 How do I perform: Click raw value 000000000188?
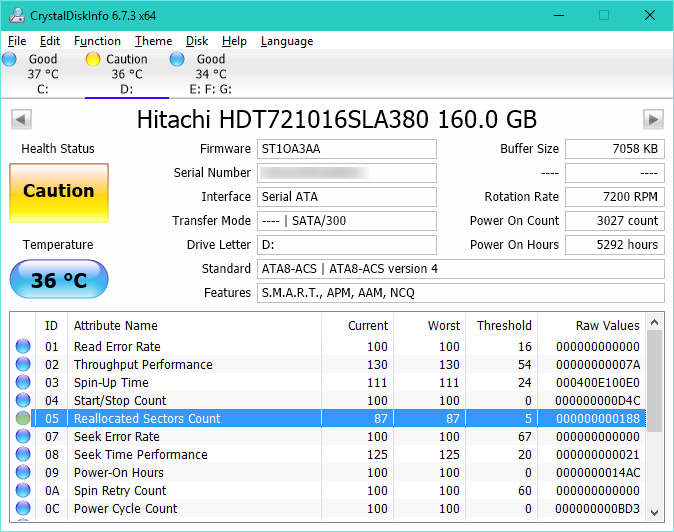(597, 419)
